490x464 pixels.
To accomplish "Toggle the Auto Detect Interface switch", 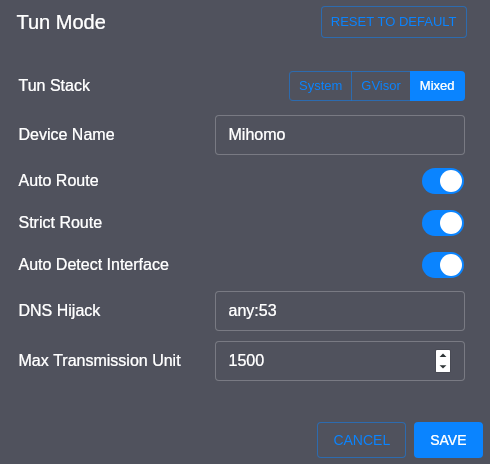I will coord(443,265).
